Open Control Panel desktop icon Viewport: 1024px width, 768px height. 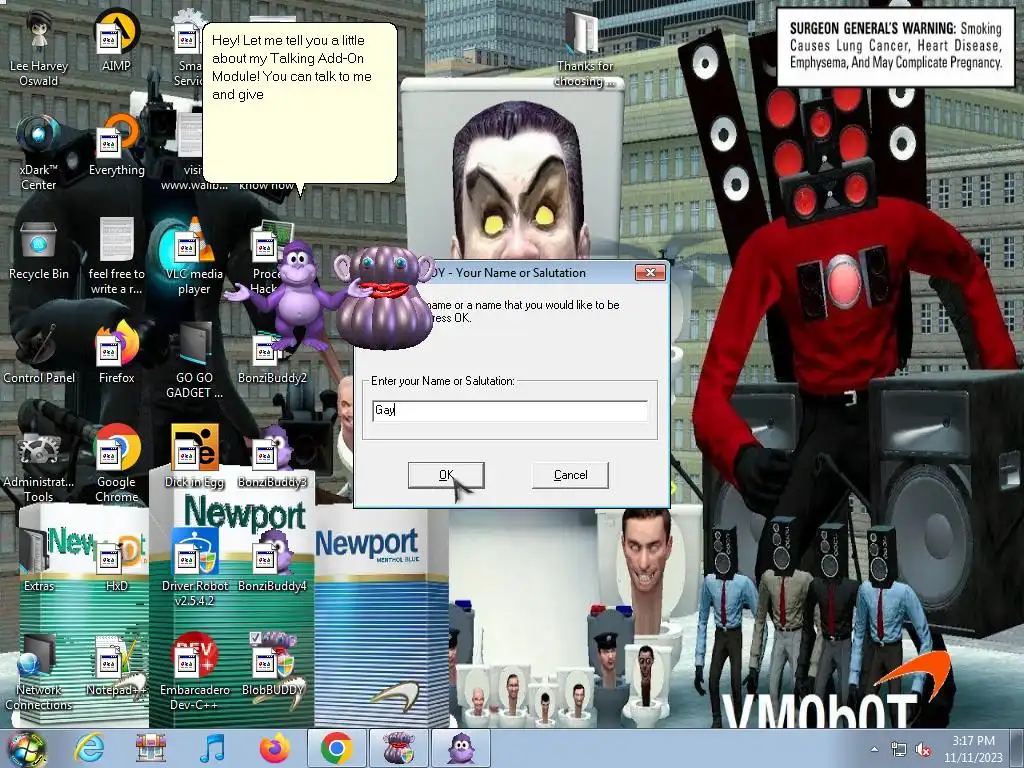coord(39,353)
